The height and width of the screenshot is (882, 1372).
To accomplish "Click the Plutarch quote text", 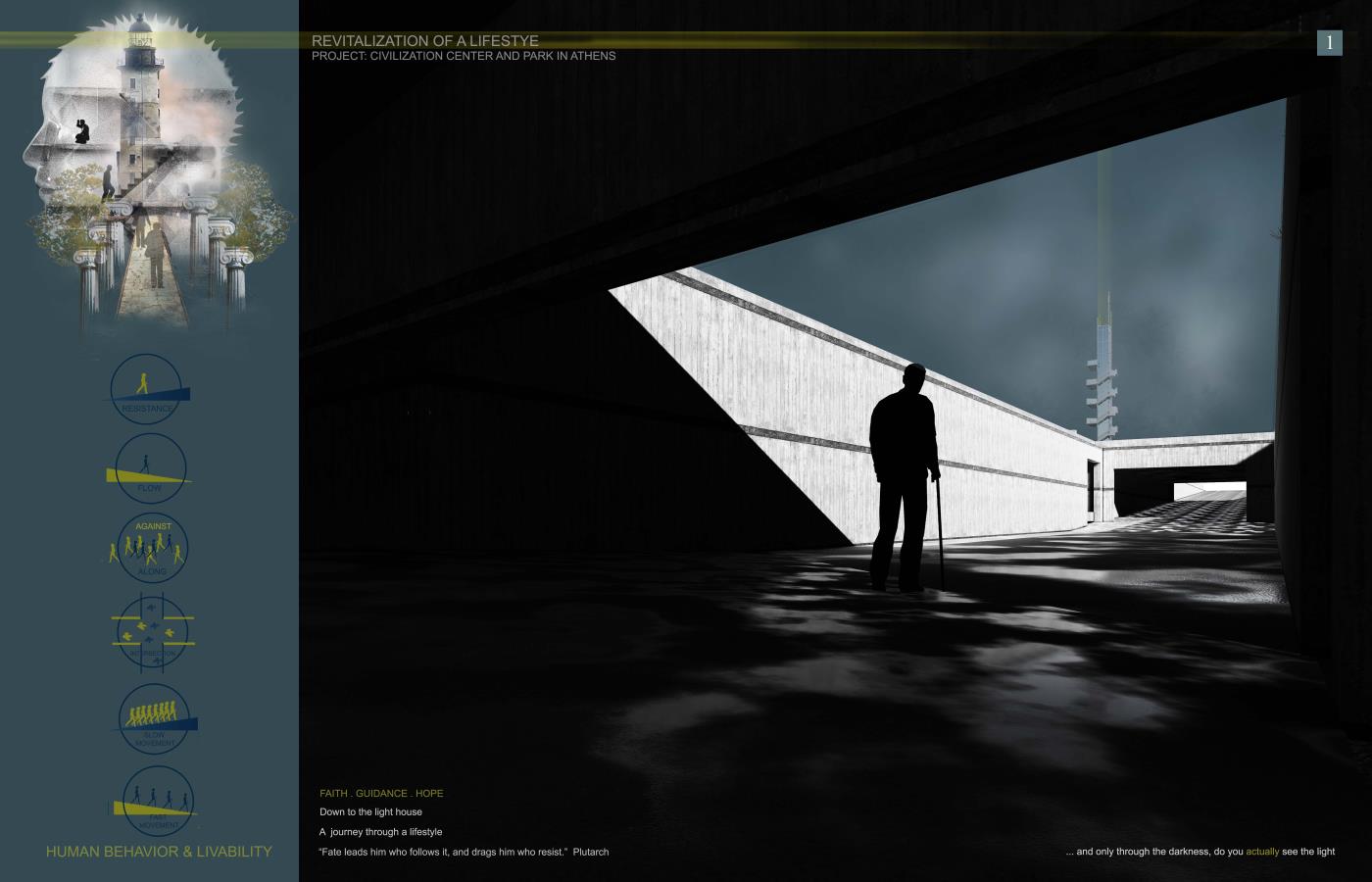I will click(464, 852).
